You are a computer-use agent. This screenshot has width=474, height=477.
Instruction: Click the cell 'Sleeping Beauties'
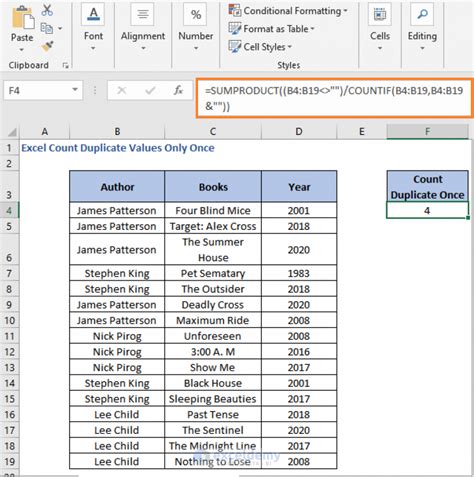(x=213, y=399)
